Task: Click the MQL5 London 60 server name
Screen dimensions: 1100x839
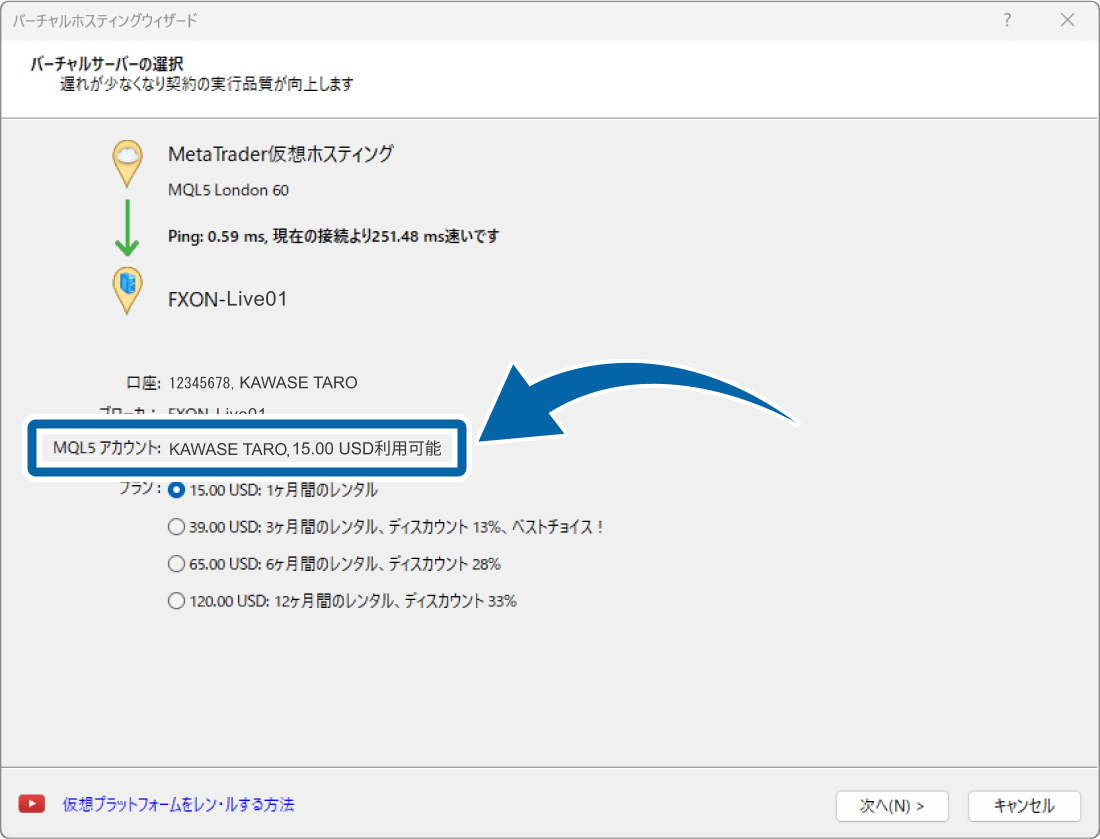Action: click(x=228, y=190)
